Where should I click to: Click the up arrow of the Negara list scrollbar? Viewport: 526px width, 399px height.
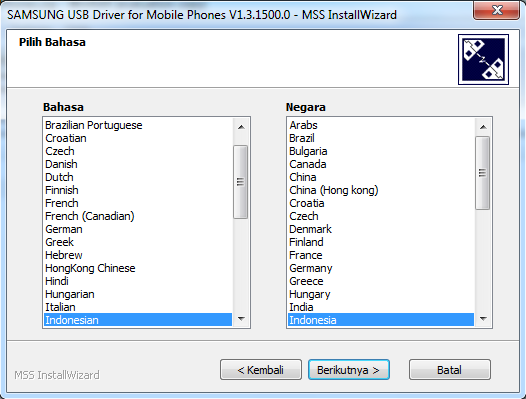(483, 127)
